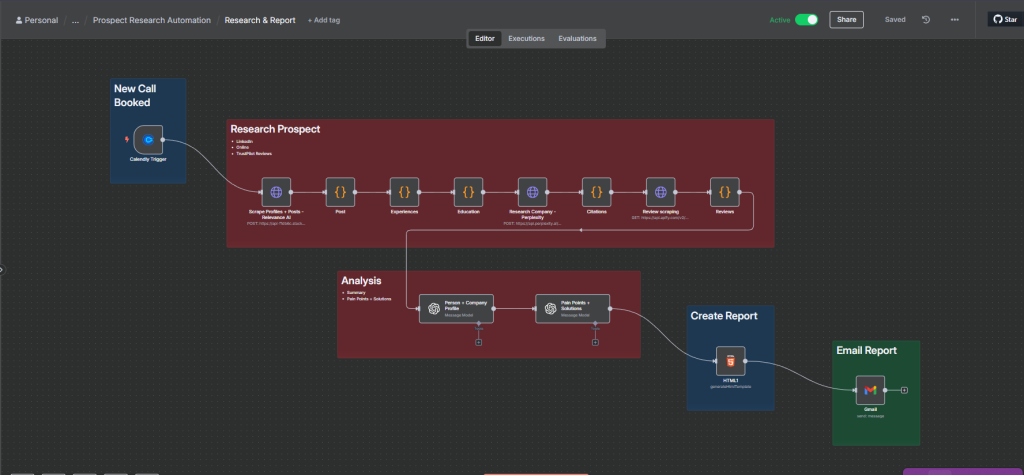Select the Person + Company Profile node
This screenshot has width=1024, height=475.
click(x=434, y=309)
